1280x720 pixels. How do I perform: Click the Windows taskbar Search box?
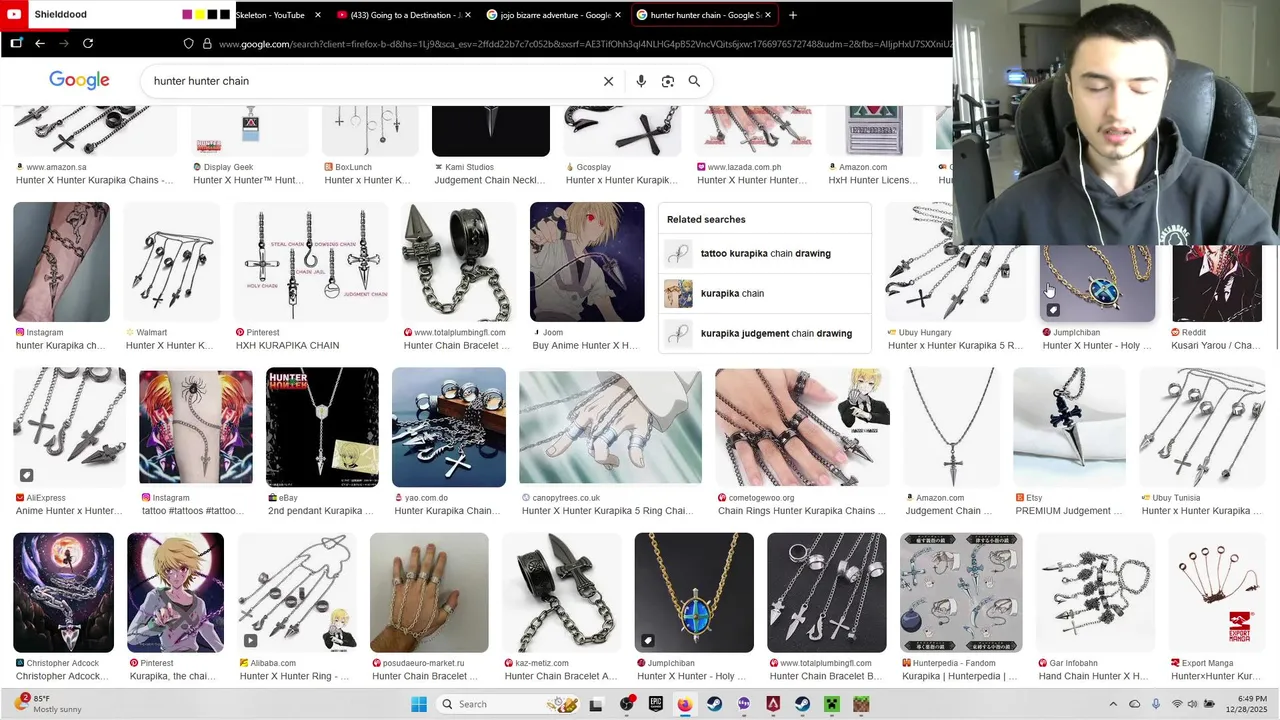[x=508, y=704]
